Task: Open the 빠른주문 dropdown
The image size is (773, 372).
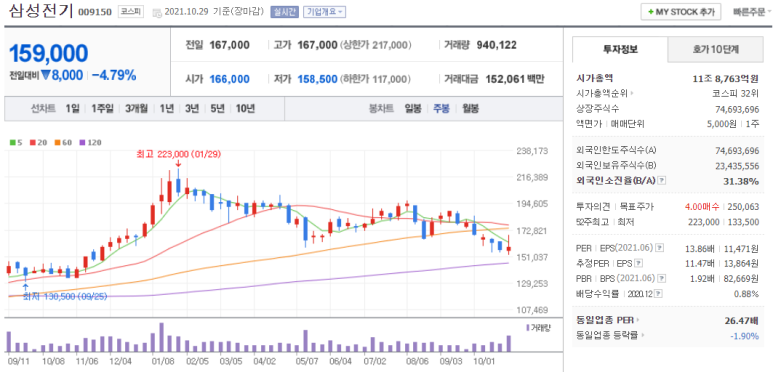Action: (752, 12)
